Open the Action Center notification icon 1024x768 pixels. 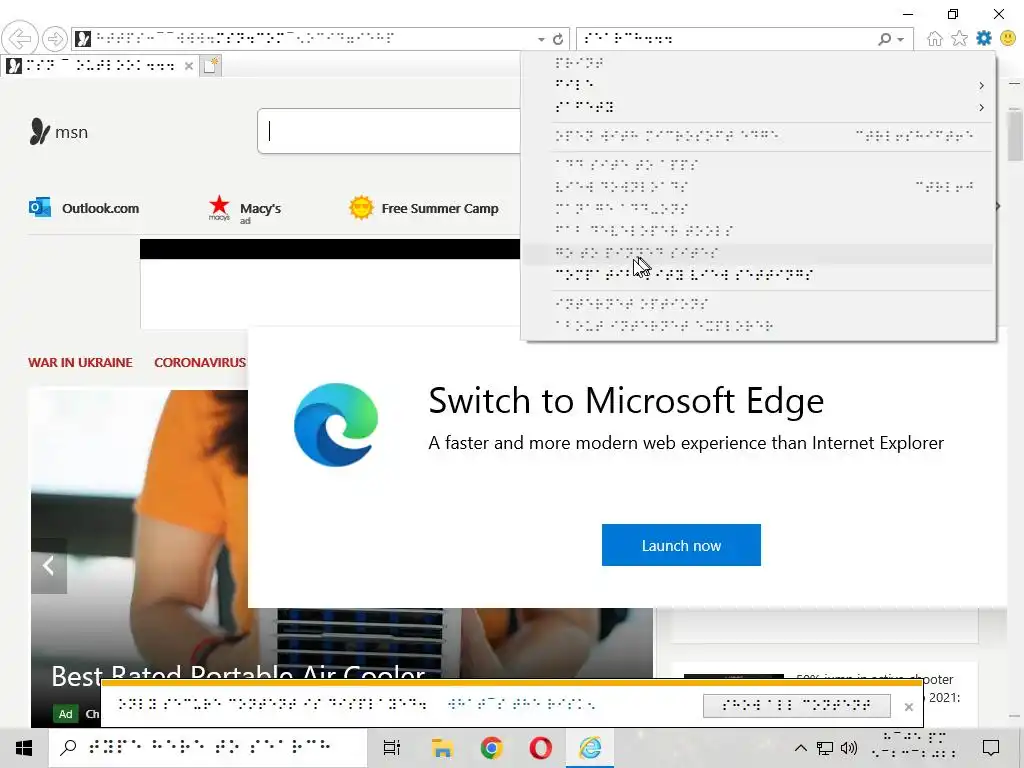[991, 748]
